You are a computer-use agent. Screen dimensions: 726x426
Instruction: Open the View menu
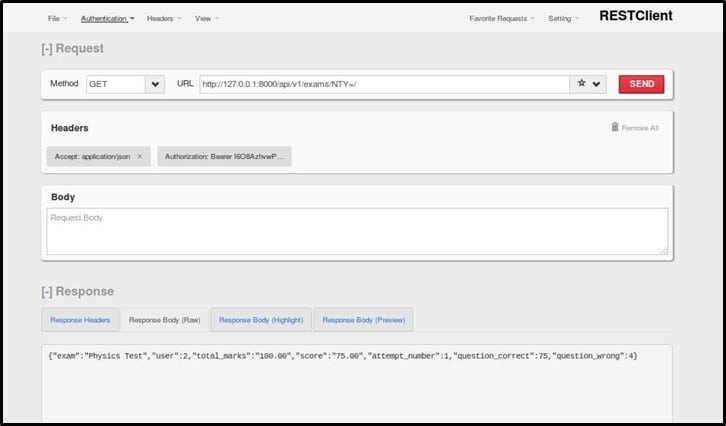click(x=206, y=18)
